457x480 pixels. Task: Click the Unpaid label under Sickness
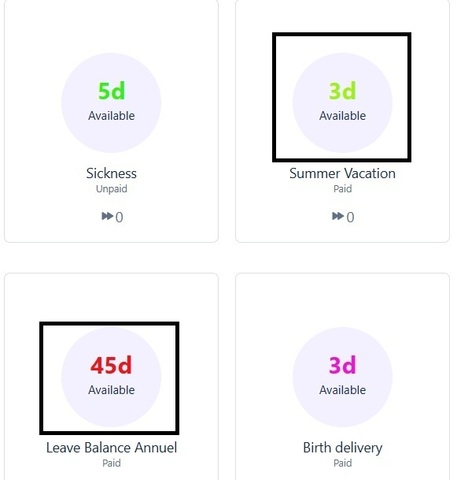111,189
